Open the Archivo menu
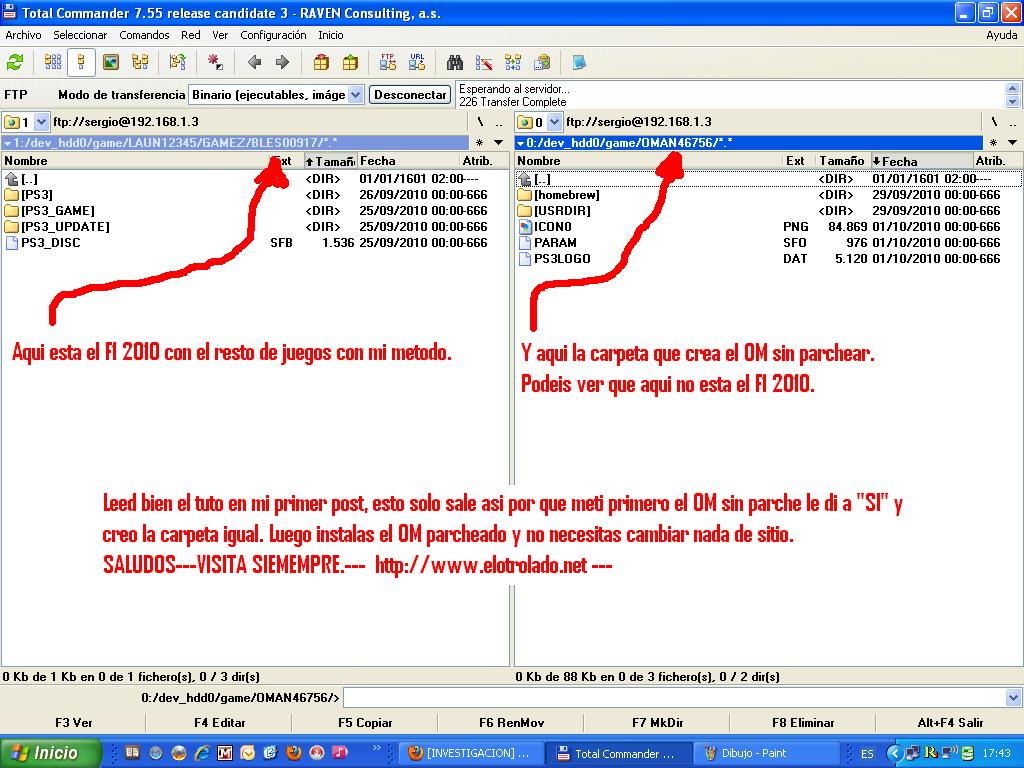The image size is (1024, 768). click(23, 35)
